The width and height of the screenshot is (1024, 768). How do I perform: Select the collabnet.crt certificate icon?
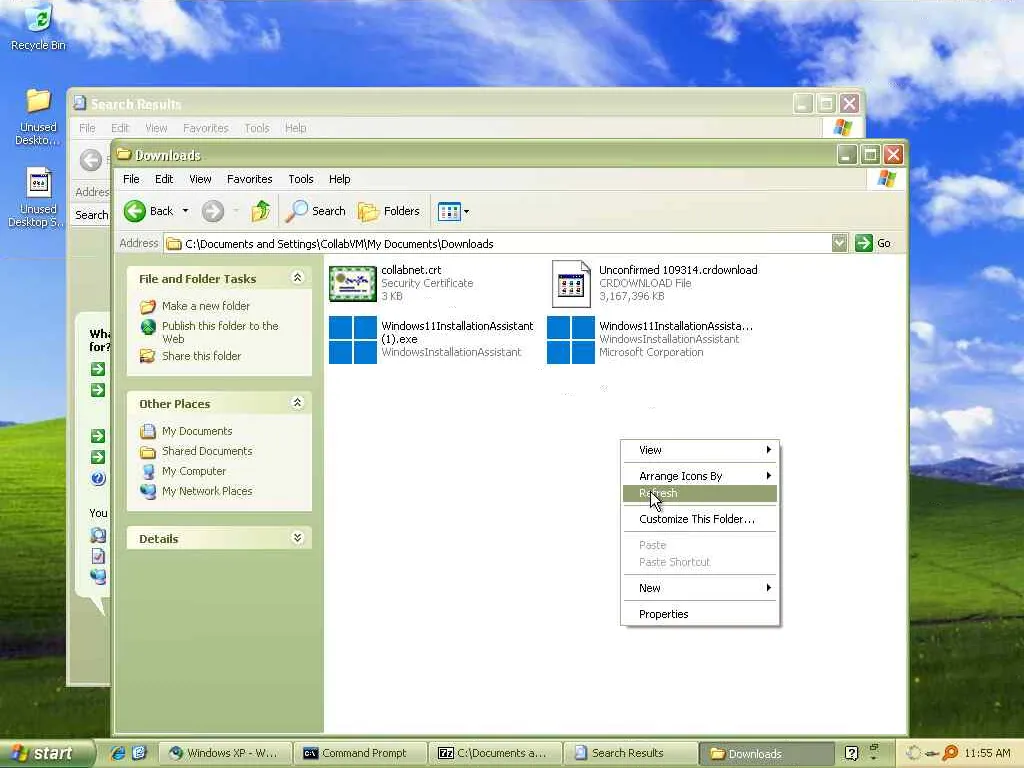(353, 283)
